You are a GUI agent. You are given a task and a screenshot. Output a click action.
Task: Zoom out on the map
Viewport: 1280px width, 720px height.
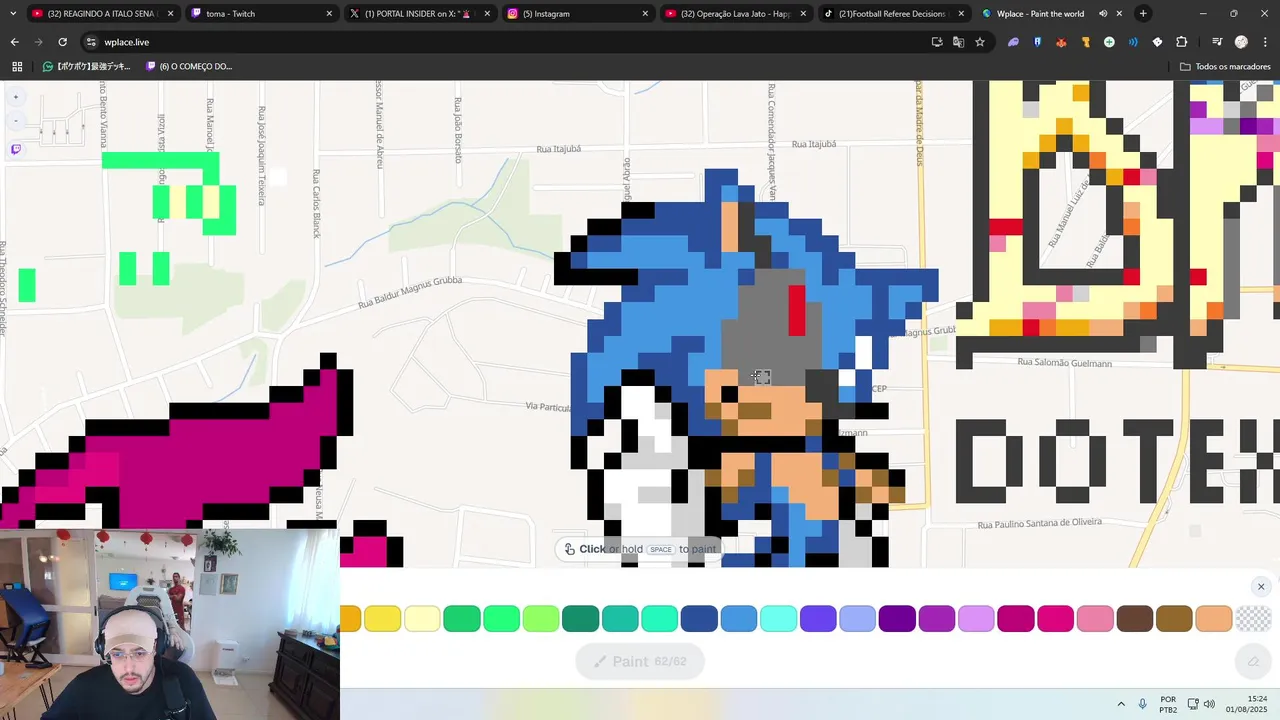(x=15, y=121)
